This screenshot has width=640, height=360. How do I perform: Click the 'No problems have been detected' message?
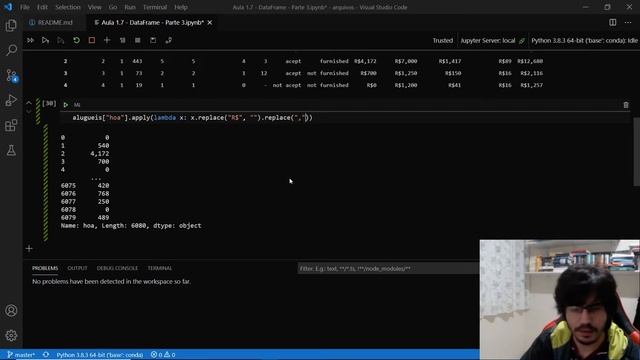(111, 281)
